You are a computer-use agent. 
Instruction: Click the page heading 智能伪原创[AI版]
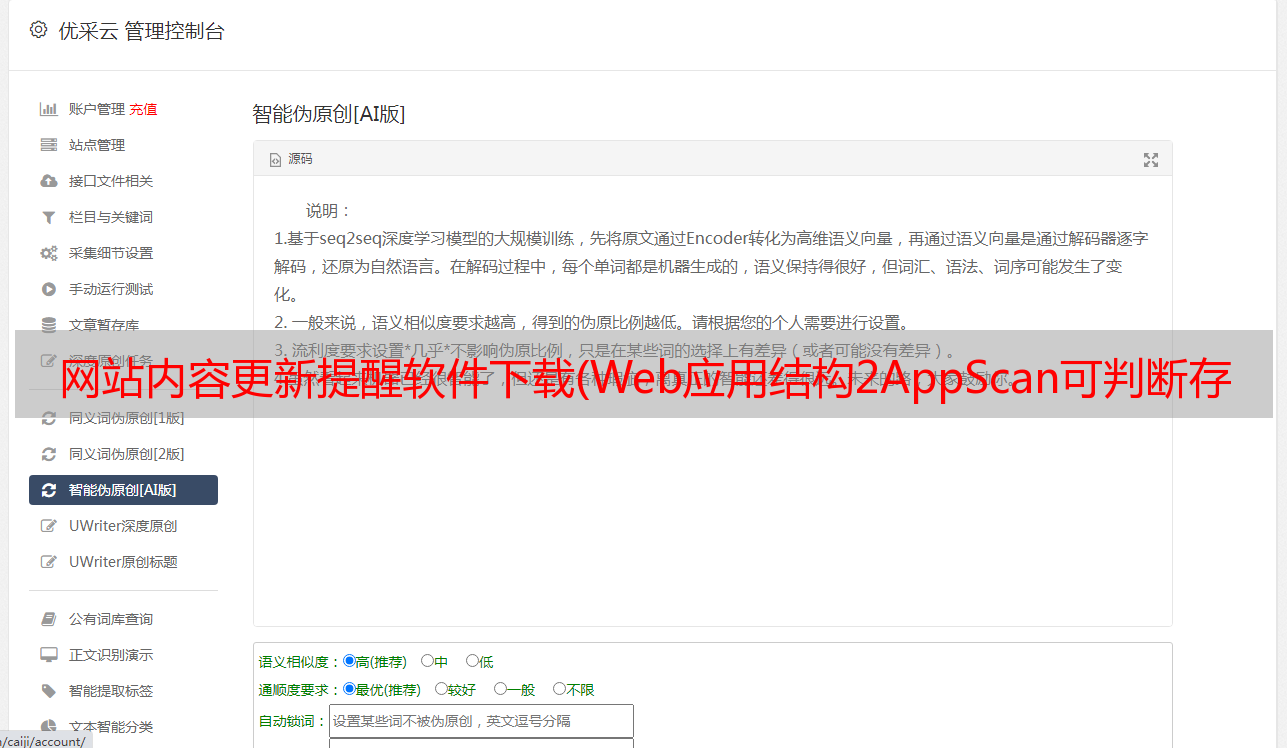tap(328, 114)
